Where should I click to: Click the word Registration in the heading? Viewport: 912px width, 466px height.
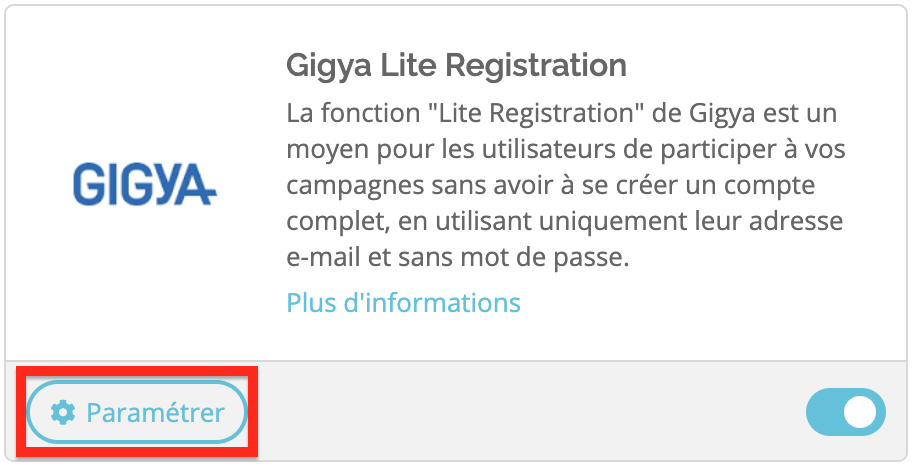tap(536, 66)
